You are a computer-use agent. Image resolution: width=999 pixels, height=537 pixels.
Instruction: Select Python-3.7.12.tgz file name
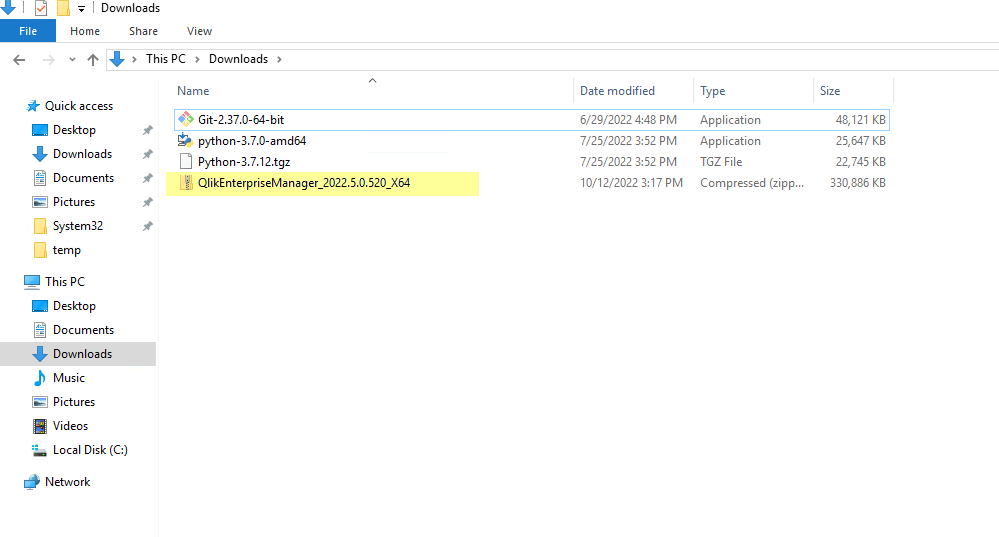pos(244,162)
